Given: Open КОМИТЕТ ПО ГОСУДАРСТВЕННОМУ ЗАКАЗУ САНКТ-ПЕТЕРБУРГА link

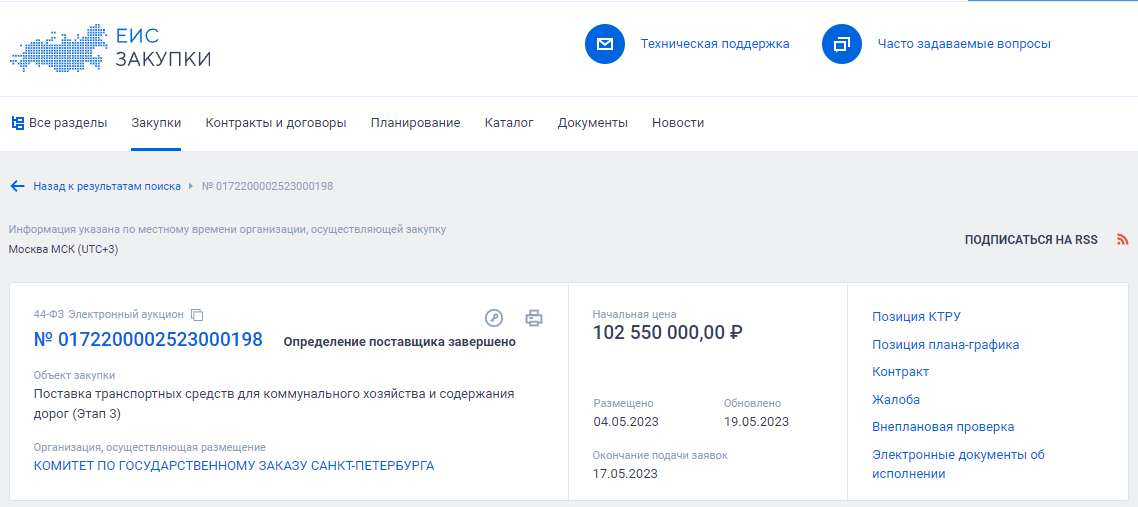Looking at the screenshot, I should (x=234, y=466).
